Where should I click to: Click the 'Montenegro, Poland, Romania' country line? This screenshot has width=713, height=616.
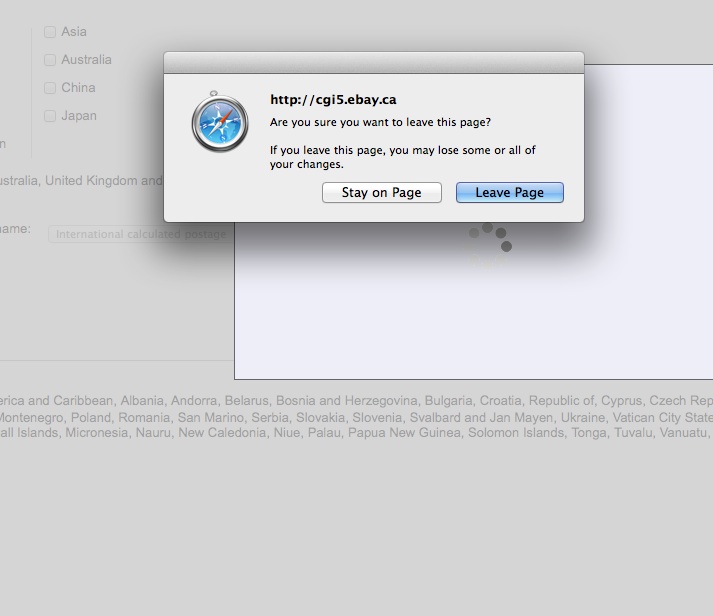click(356, 417)
